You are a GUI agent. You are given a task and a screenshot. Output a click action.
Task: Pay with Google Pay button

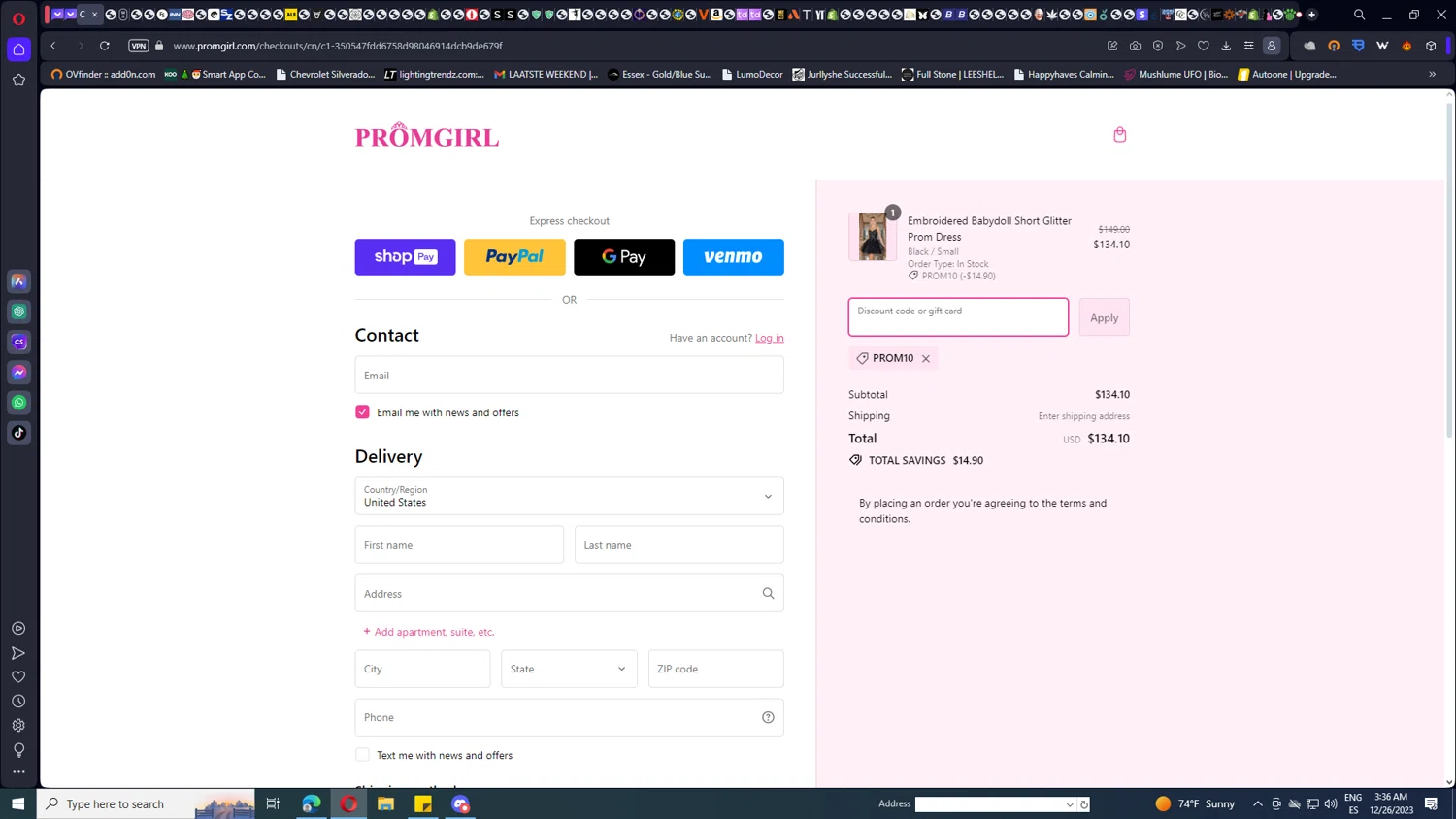624,257
